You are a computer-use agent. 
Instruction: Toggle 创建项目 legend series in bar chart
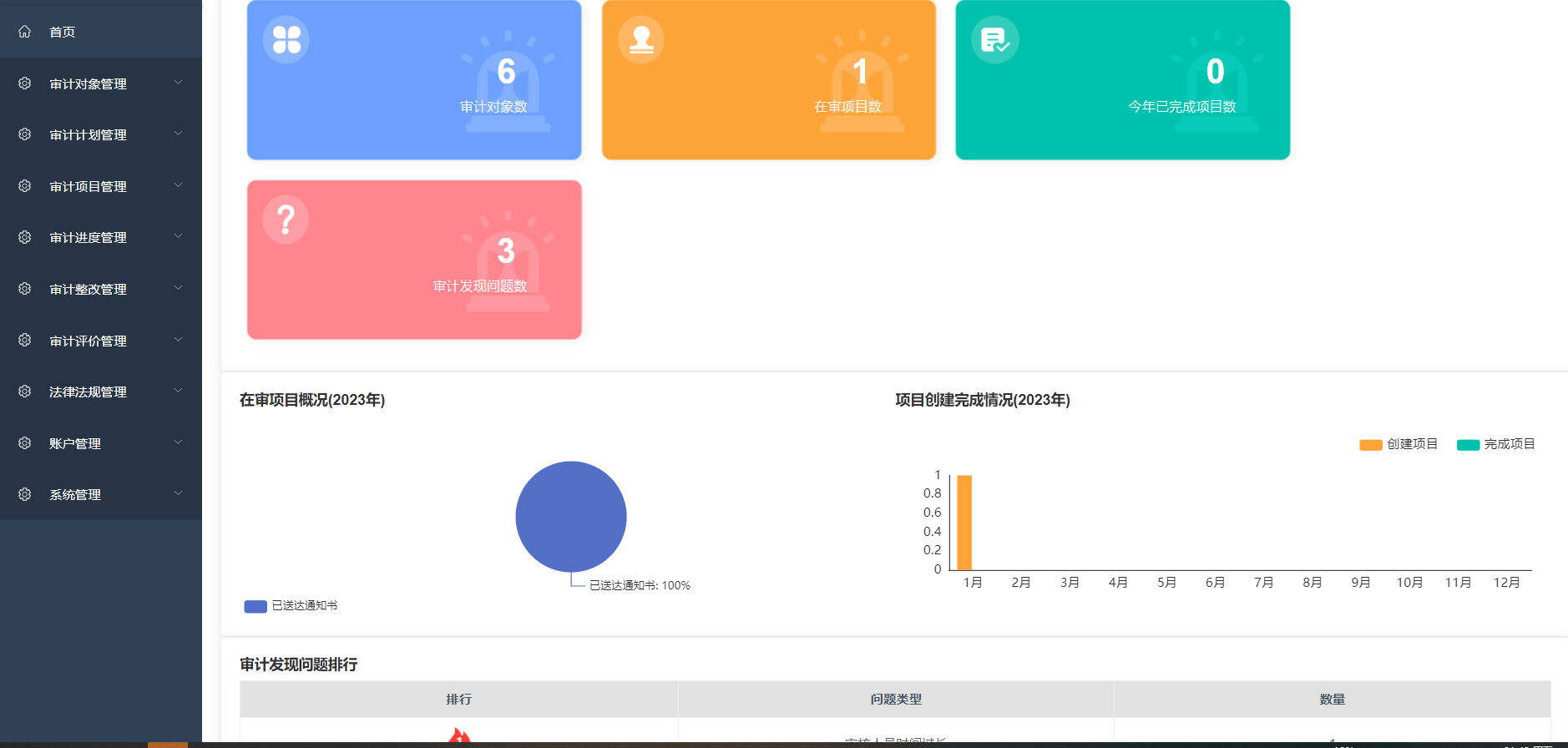(x=1399, y=444)
